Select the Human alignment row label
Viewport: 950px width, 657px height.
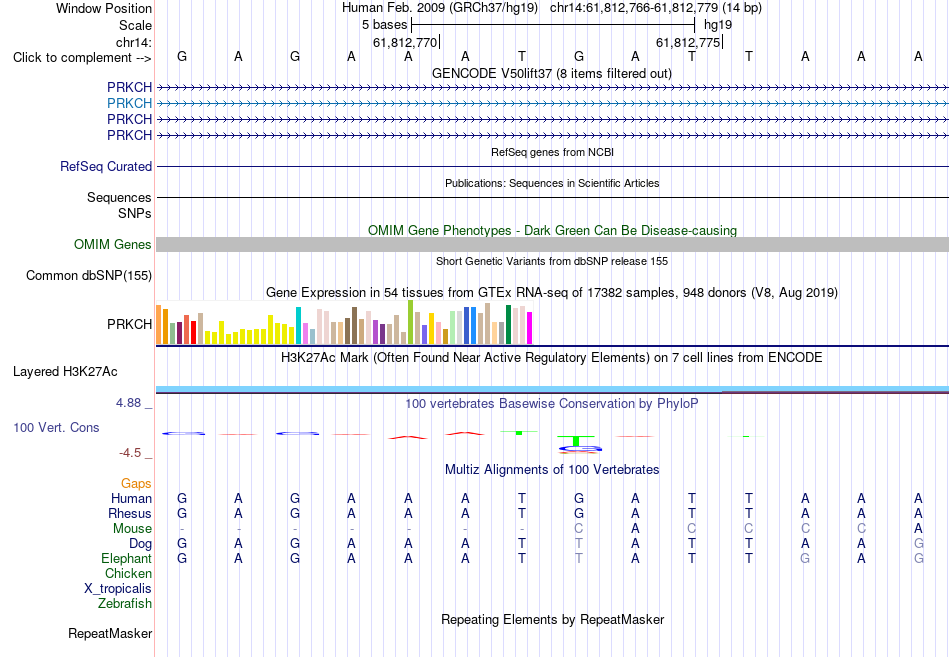(131, 498)
